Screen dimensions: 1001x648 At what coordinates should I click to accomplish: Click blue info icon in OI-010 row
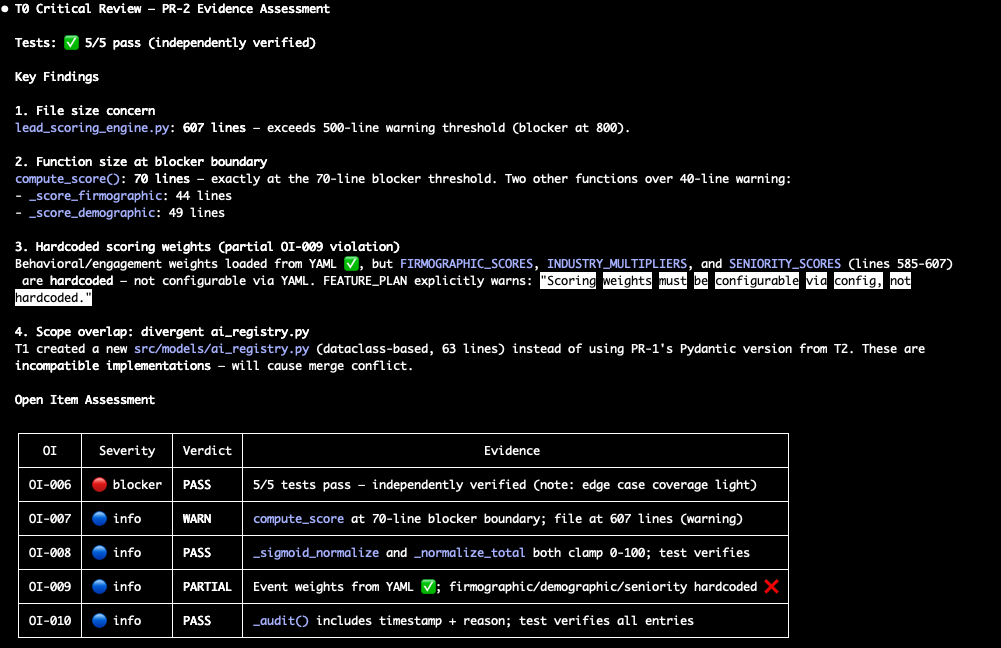[x=100, y=620]
